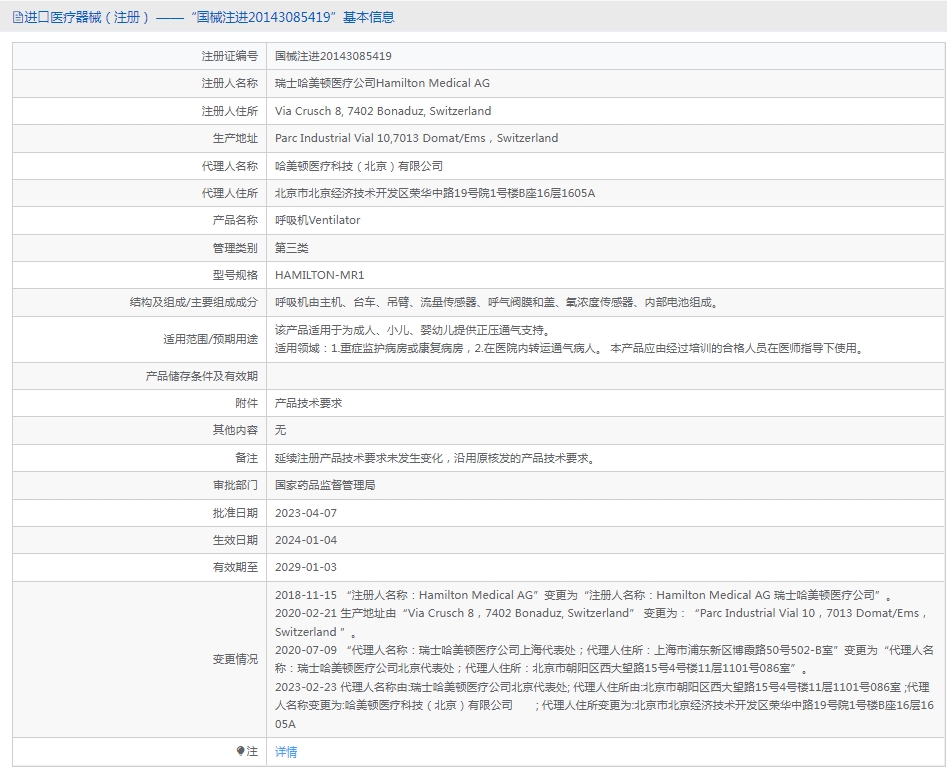The width and height of the screenshot is (947, 768).
Task: Click the 其他内容 label
Action: coord(235,430)
